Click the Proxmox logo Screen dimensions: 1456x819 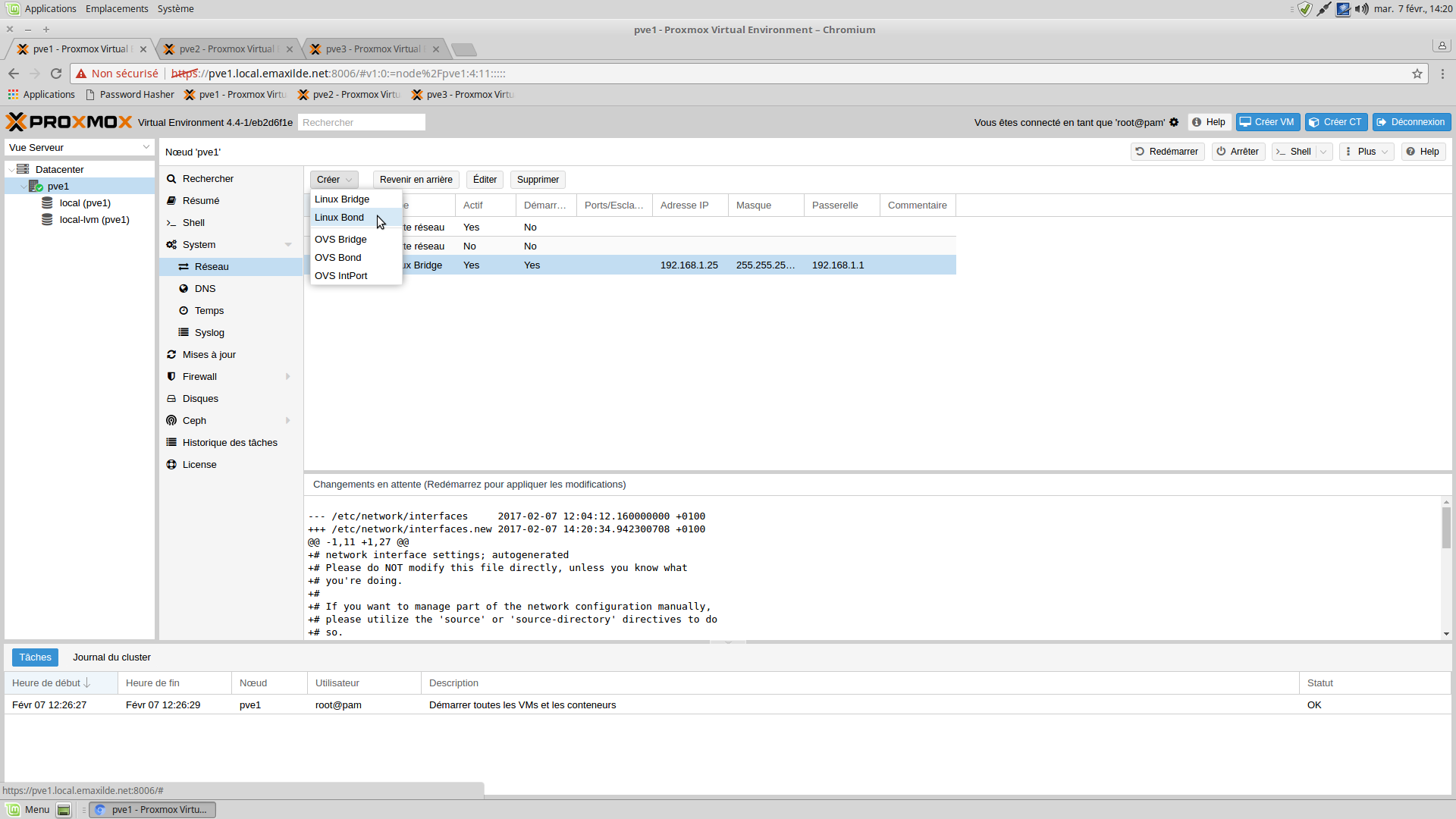[x=69, y=122]
